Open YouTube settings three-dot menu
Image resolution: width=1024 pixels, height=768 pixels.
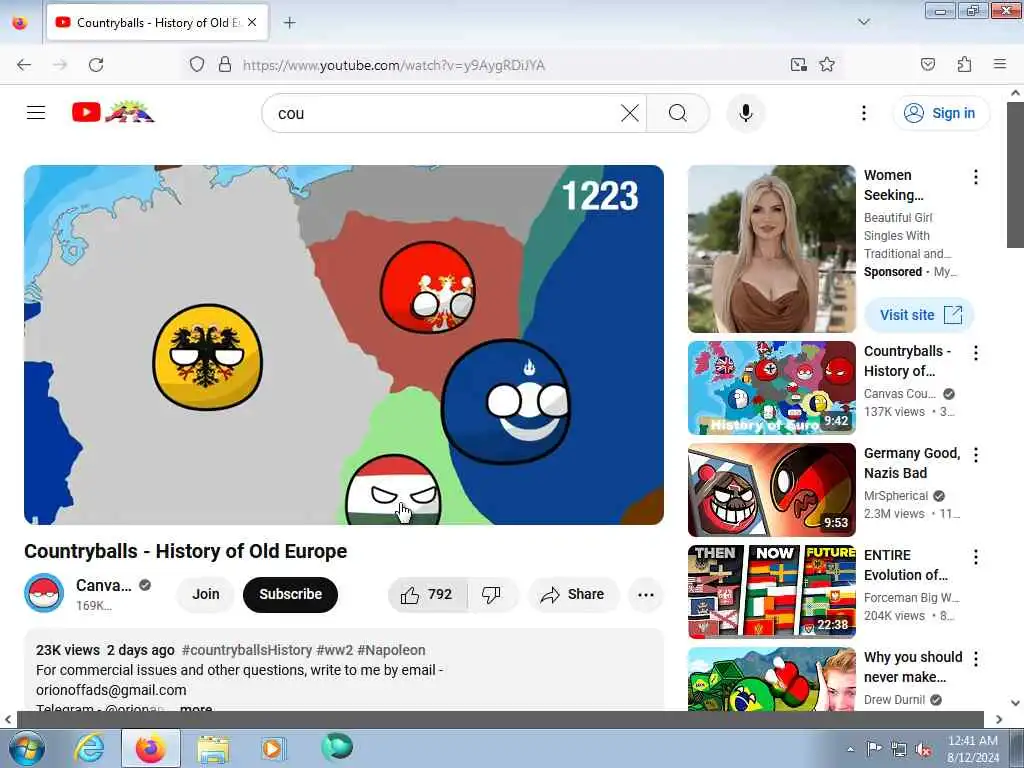(863, 113)
